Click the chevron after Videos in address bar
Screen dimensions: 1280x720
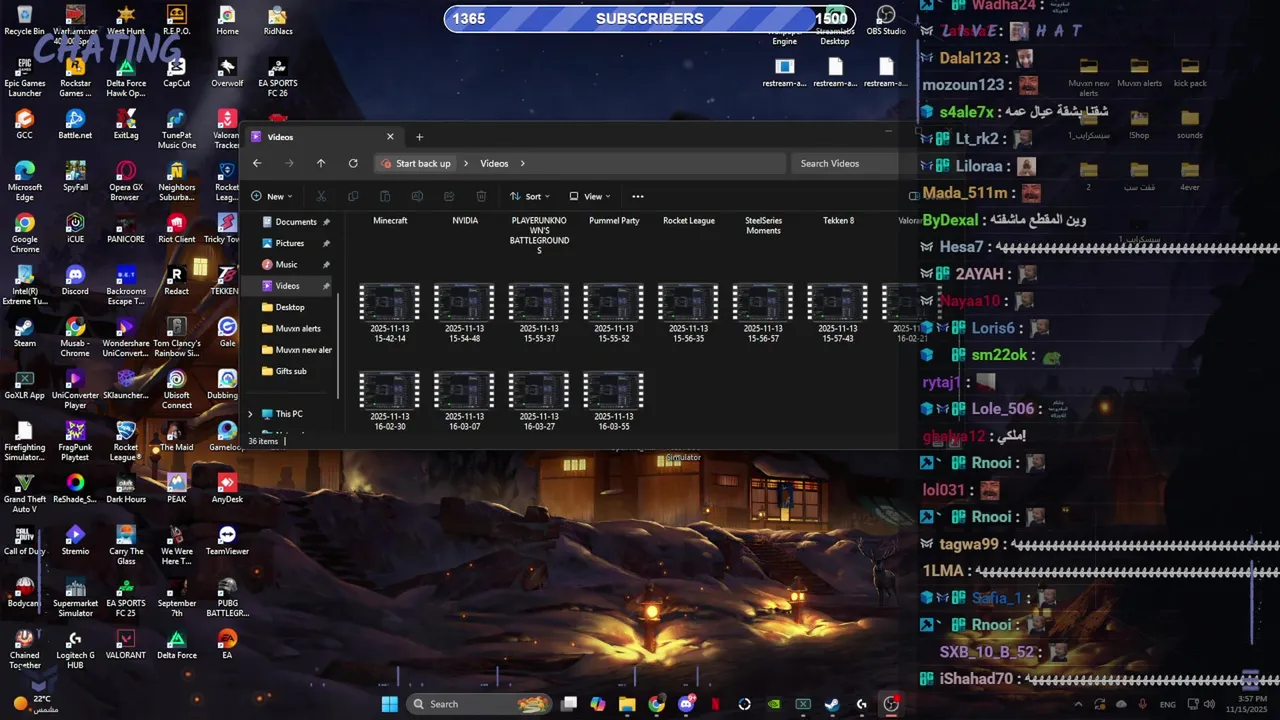click(x=522, y=163)
